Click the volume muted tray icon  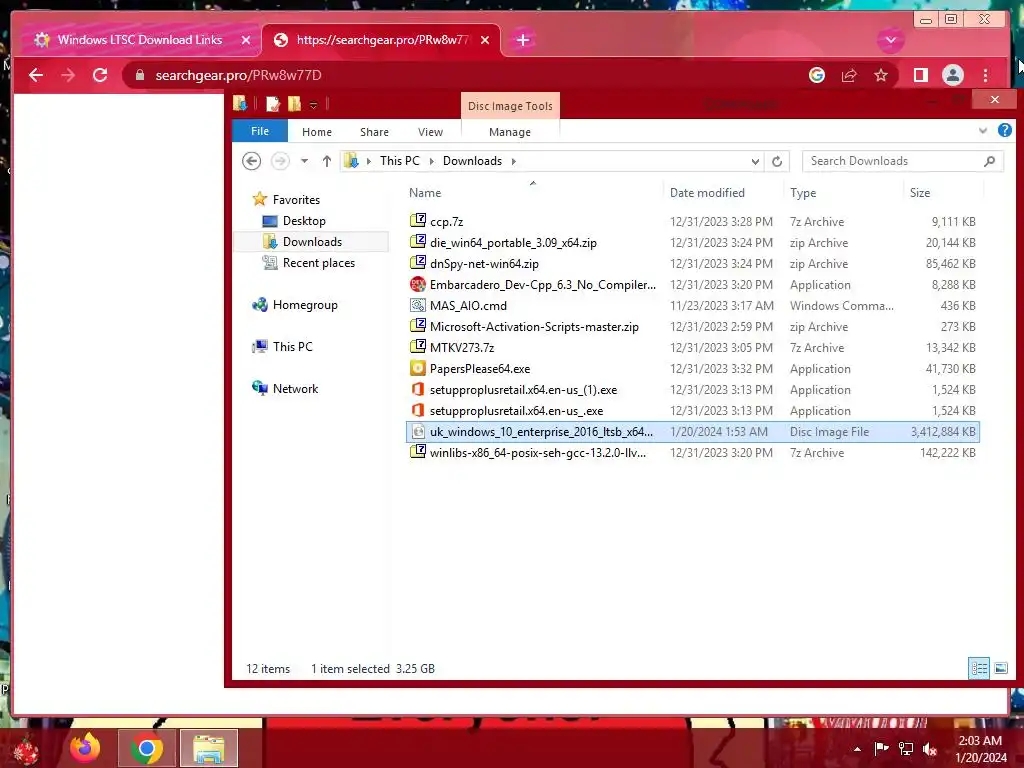pos(930,748)
